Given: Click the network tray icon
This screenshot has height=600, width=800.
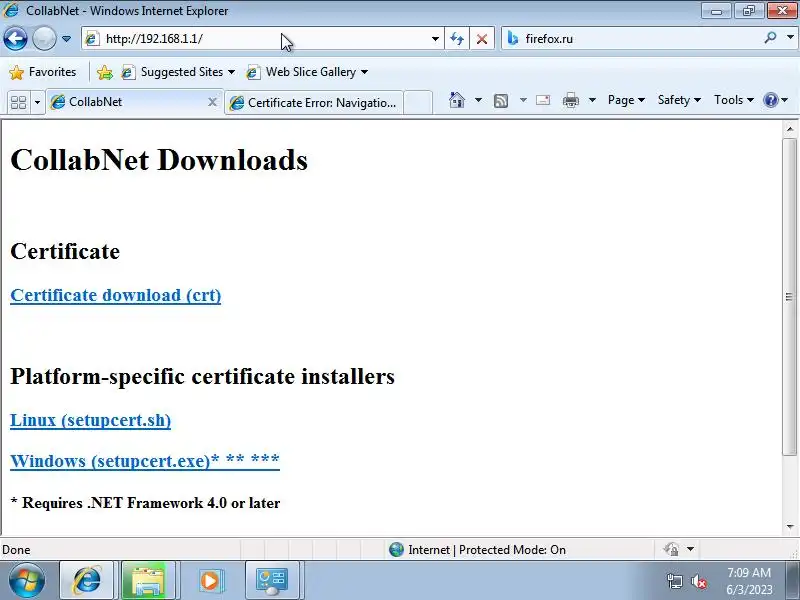Looking at the screenshot, I should (x=674, y=581).
